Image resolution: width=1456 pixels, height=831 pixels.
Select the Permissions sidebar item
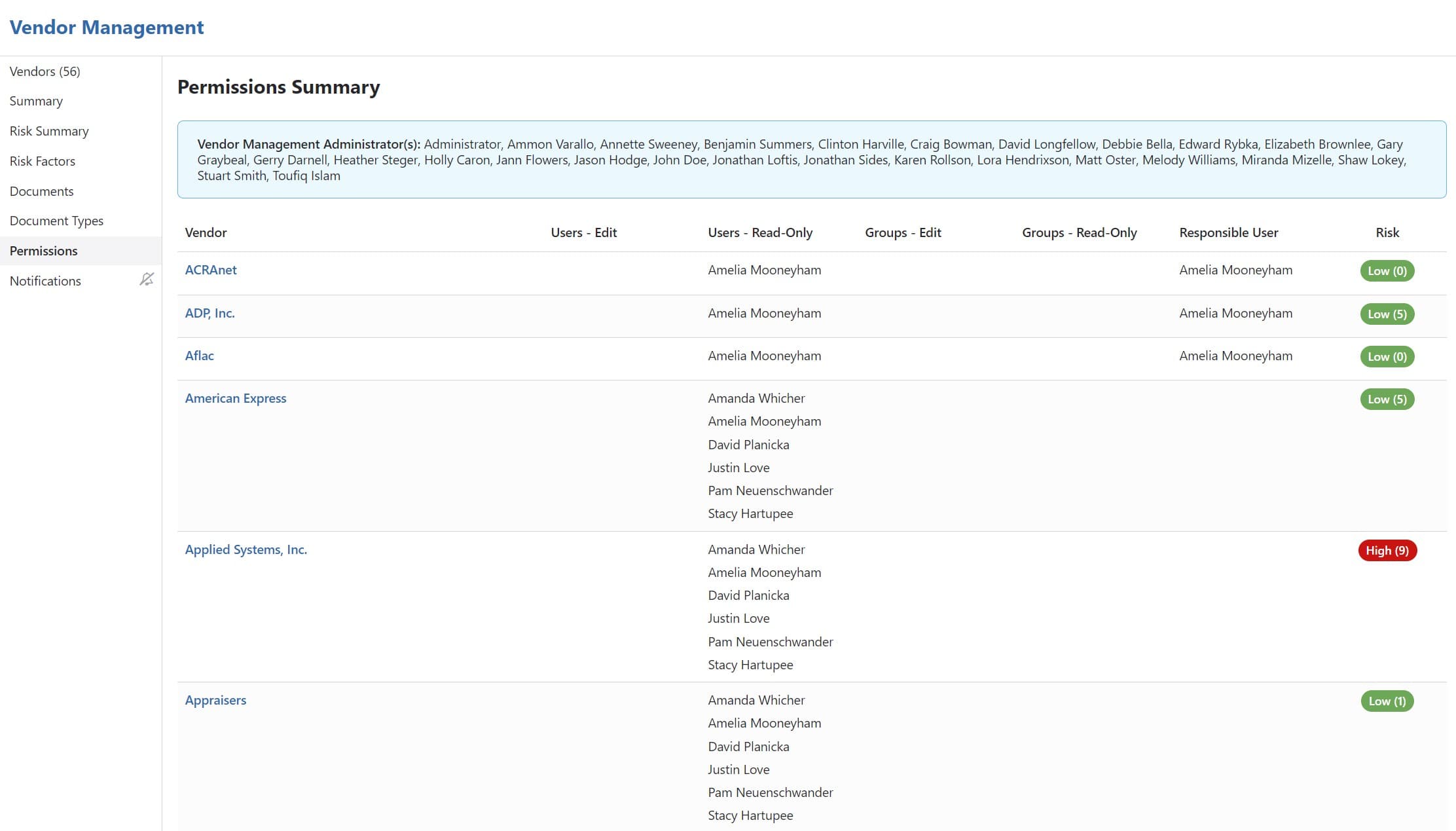coord(44,251)
